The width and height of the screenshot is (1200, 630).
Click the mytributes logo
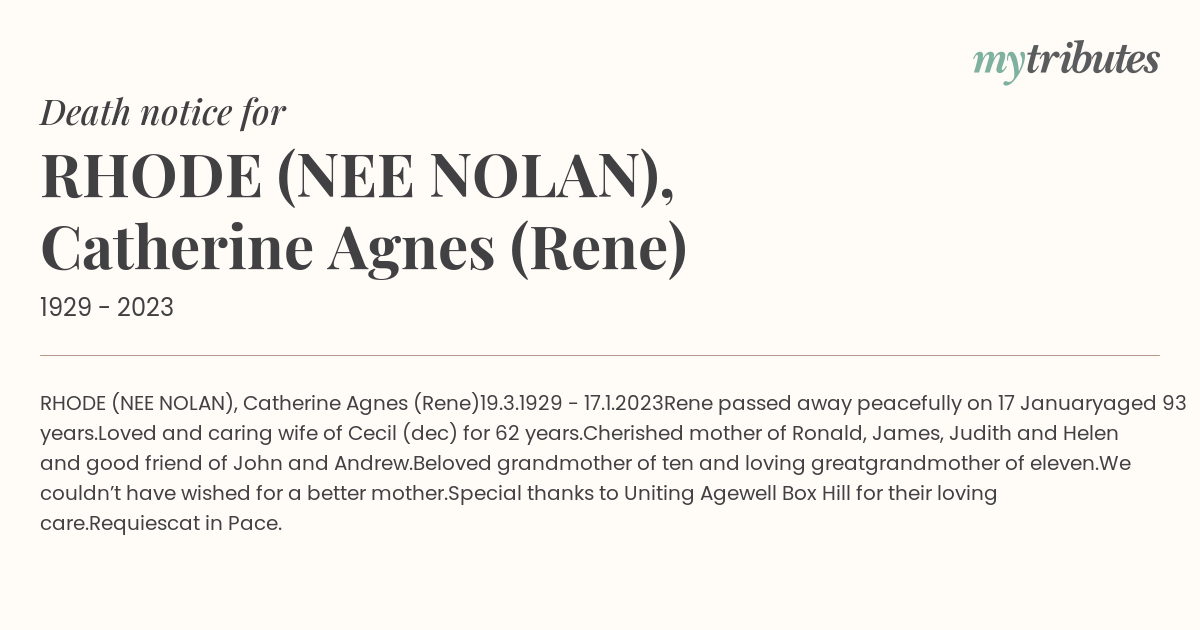1066,61
